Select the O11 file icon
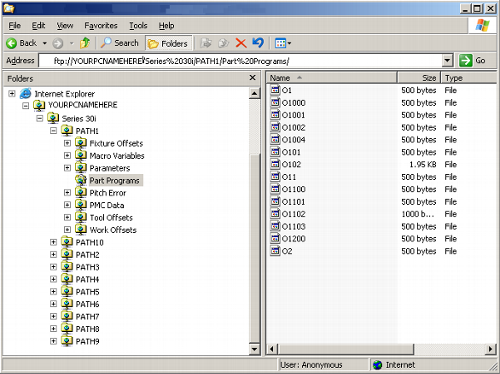 click(275, 177)
